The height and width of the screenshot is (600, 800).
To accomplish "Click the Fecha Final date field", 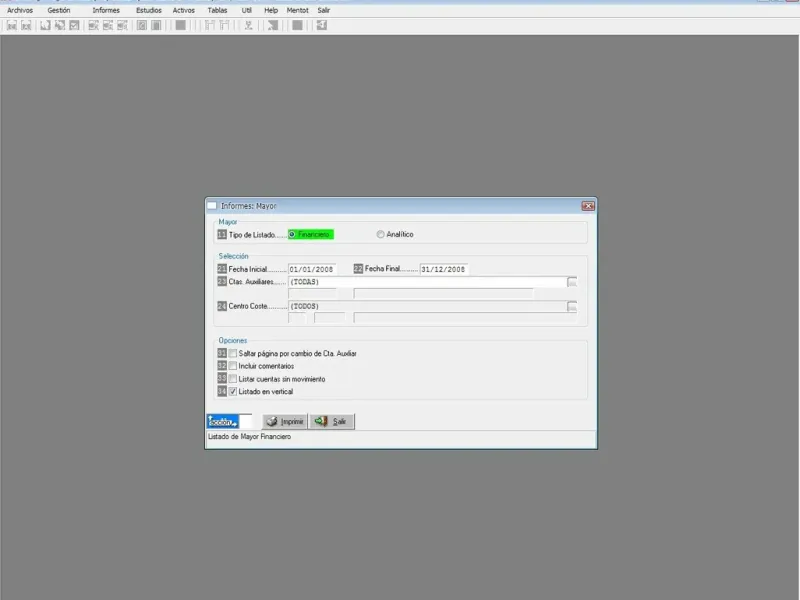I will [443, 269].
